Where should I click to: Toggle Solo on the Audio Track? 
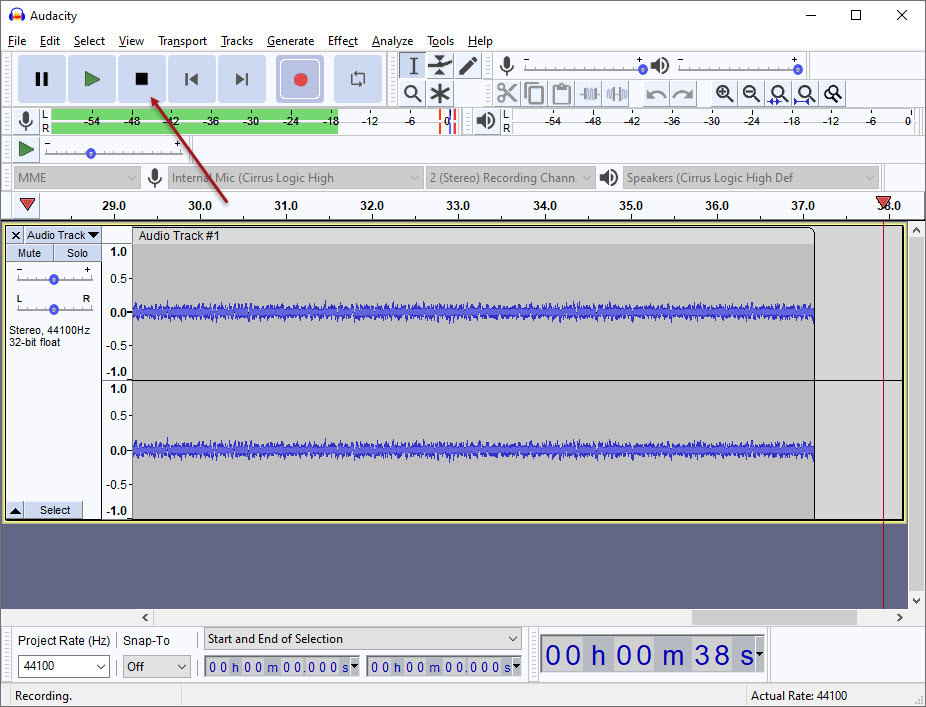(x=77, y=253)
